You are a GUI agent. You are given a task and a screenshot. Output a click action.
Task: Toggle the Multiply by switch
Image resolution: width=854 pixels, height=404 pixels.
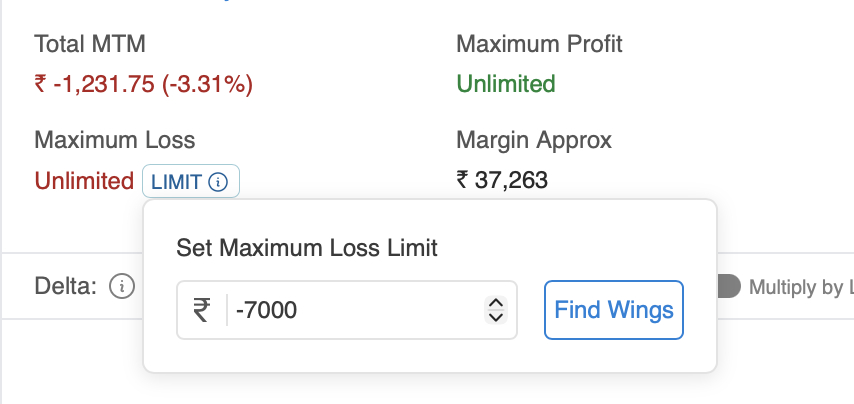tap(728, 287)
